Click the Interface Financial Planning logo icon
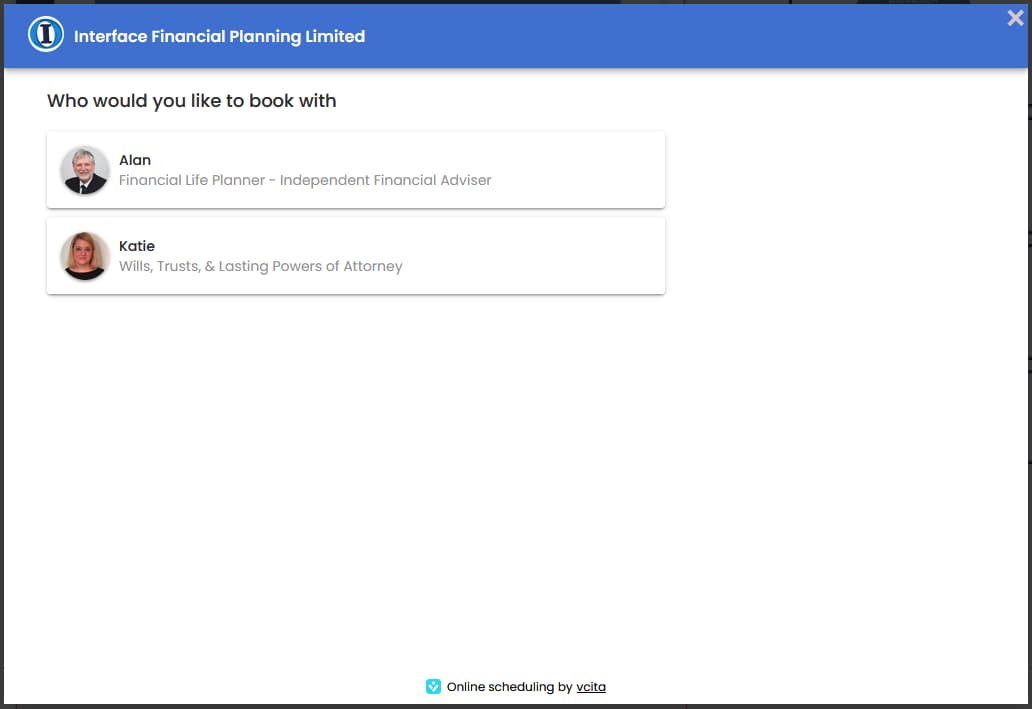 tap(46, 35)
